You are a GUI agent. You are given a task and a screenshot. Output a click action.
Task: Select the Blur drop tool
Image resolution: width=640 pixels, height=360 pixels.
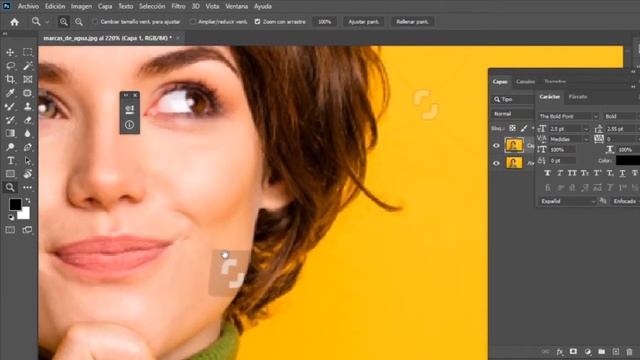pyautogui.click(x=27, y=133)
